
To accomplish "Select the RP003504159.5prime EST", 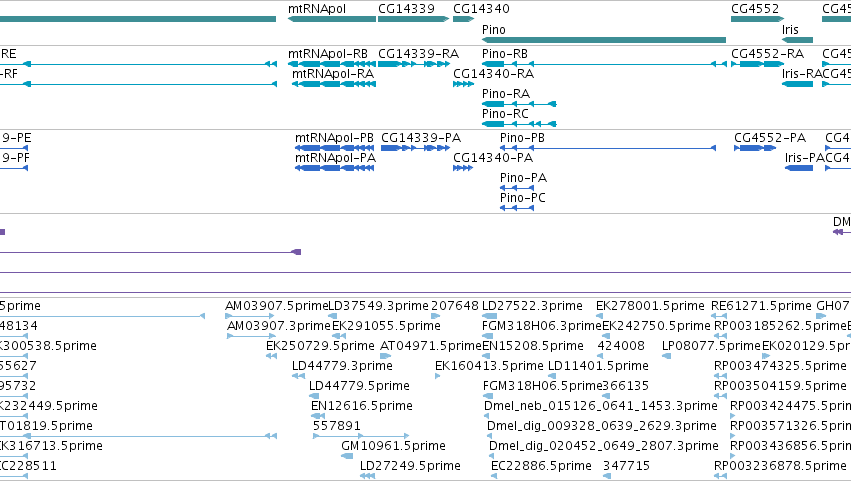I will point(721,396).
